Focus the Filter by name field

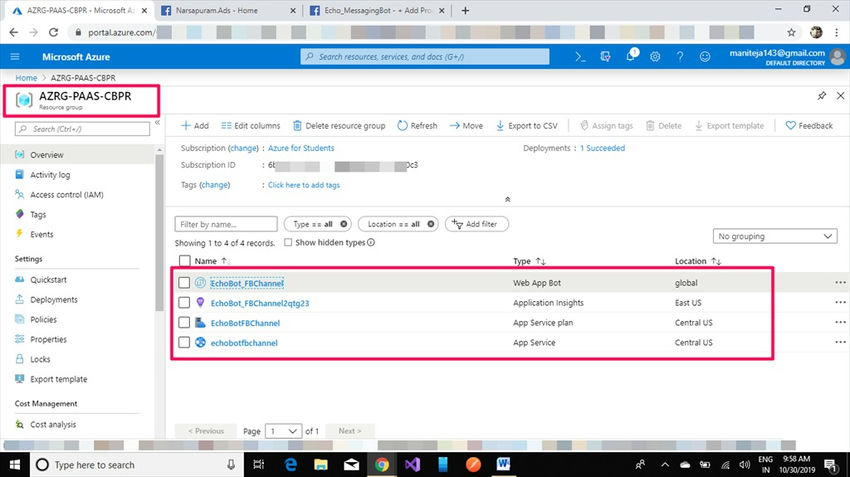click(x=226, y=224)
